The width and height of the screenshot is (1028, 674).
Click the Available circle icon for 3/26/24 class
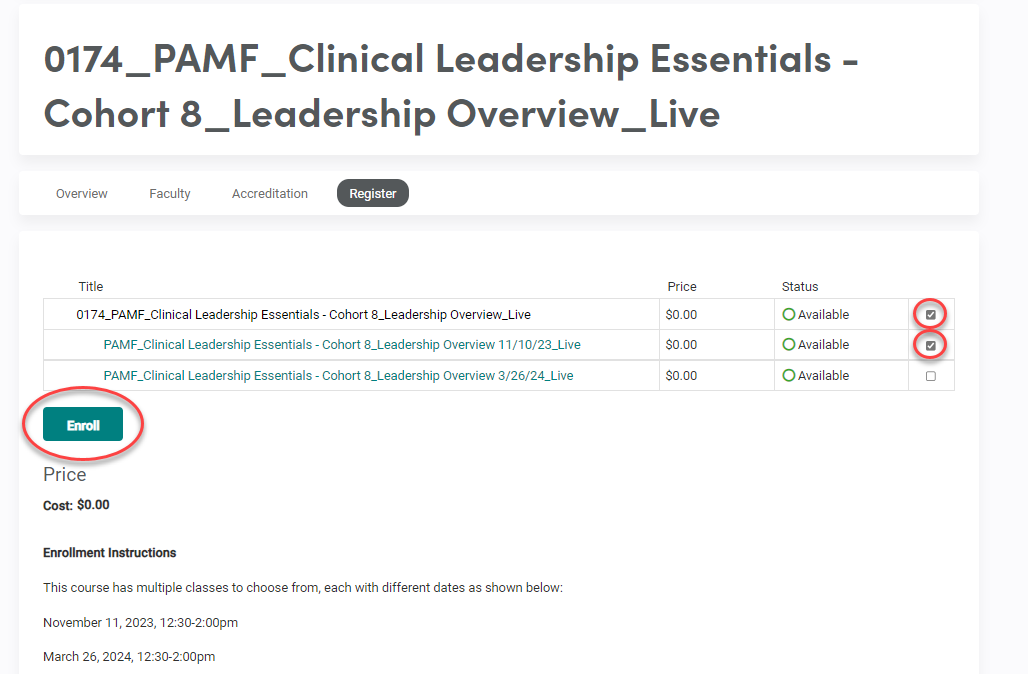789,376
